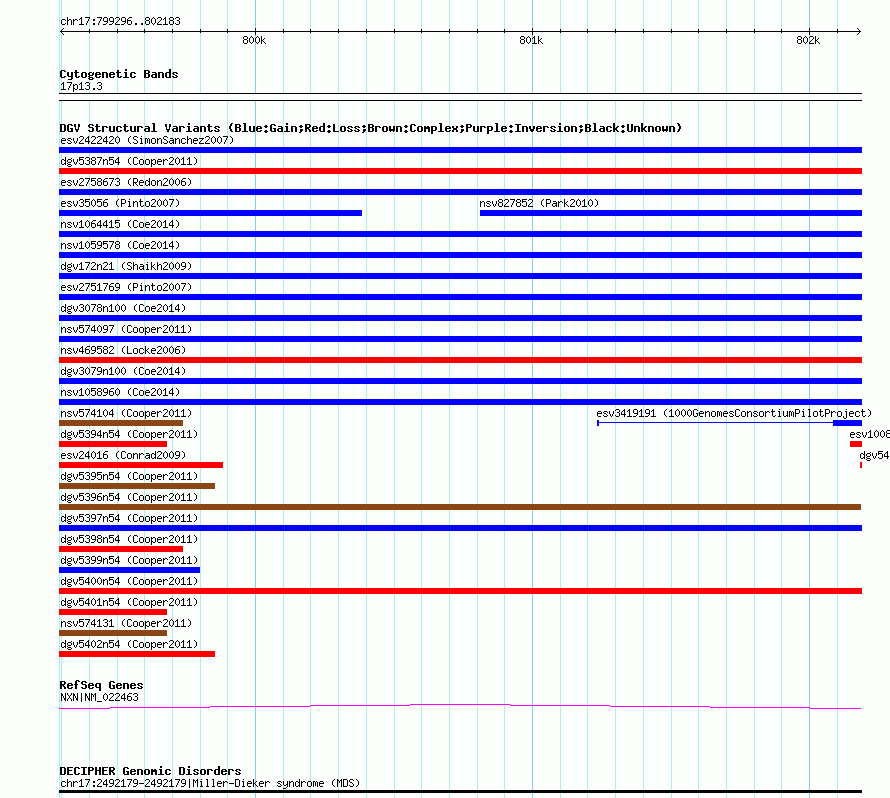Click the pink NXN gene line
Image resolution: width=890 pixels, height=798 pixels.
pos(460,707)
